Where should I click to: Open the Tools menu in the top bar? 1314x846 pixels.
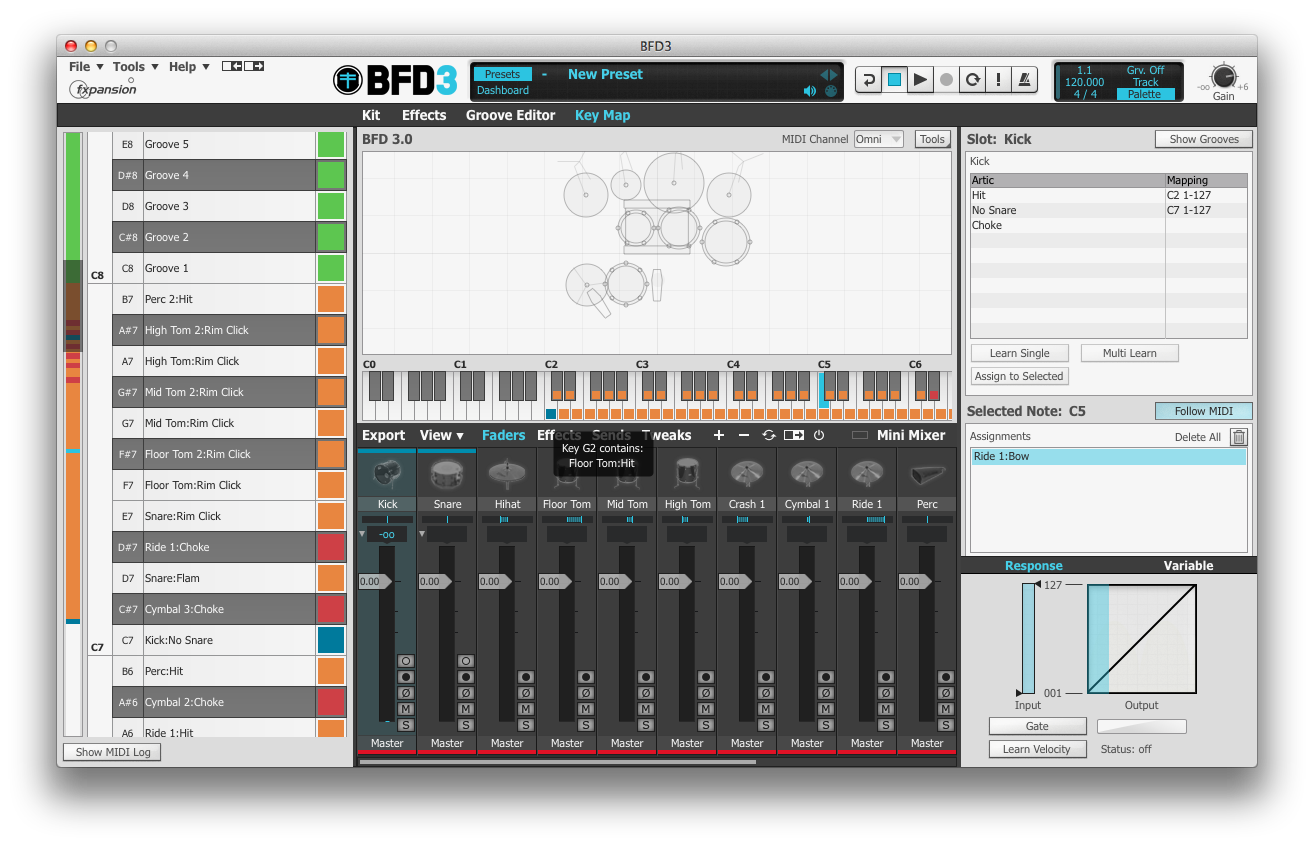point(135,67)
